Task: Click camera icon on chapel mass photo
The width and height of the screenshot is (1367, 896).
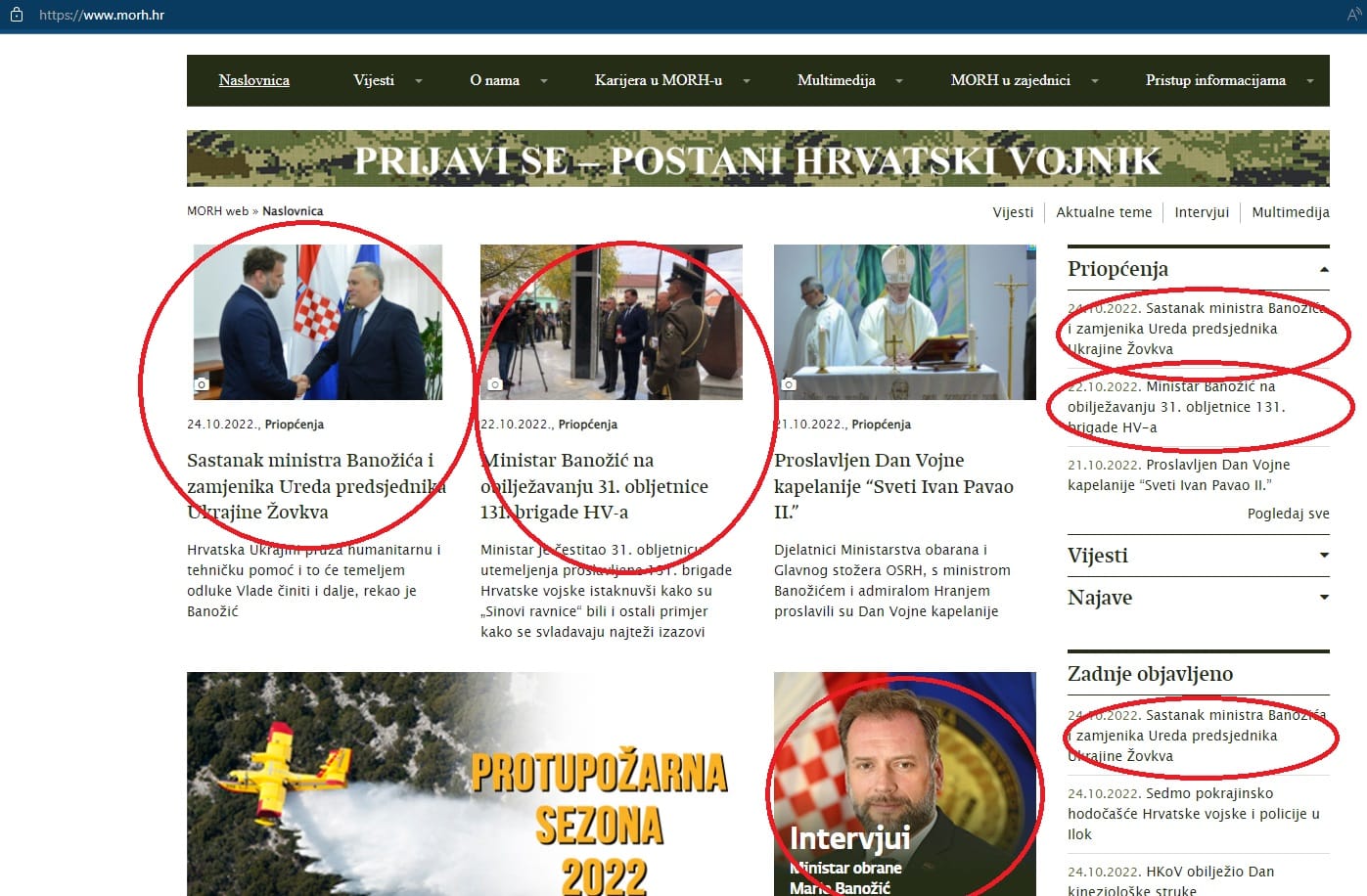Action: coord(789,384)
